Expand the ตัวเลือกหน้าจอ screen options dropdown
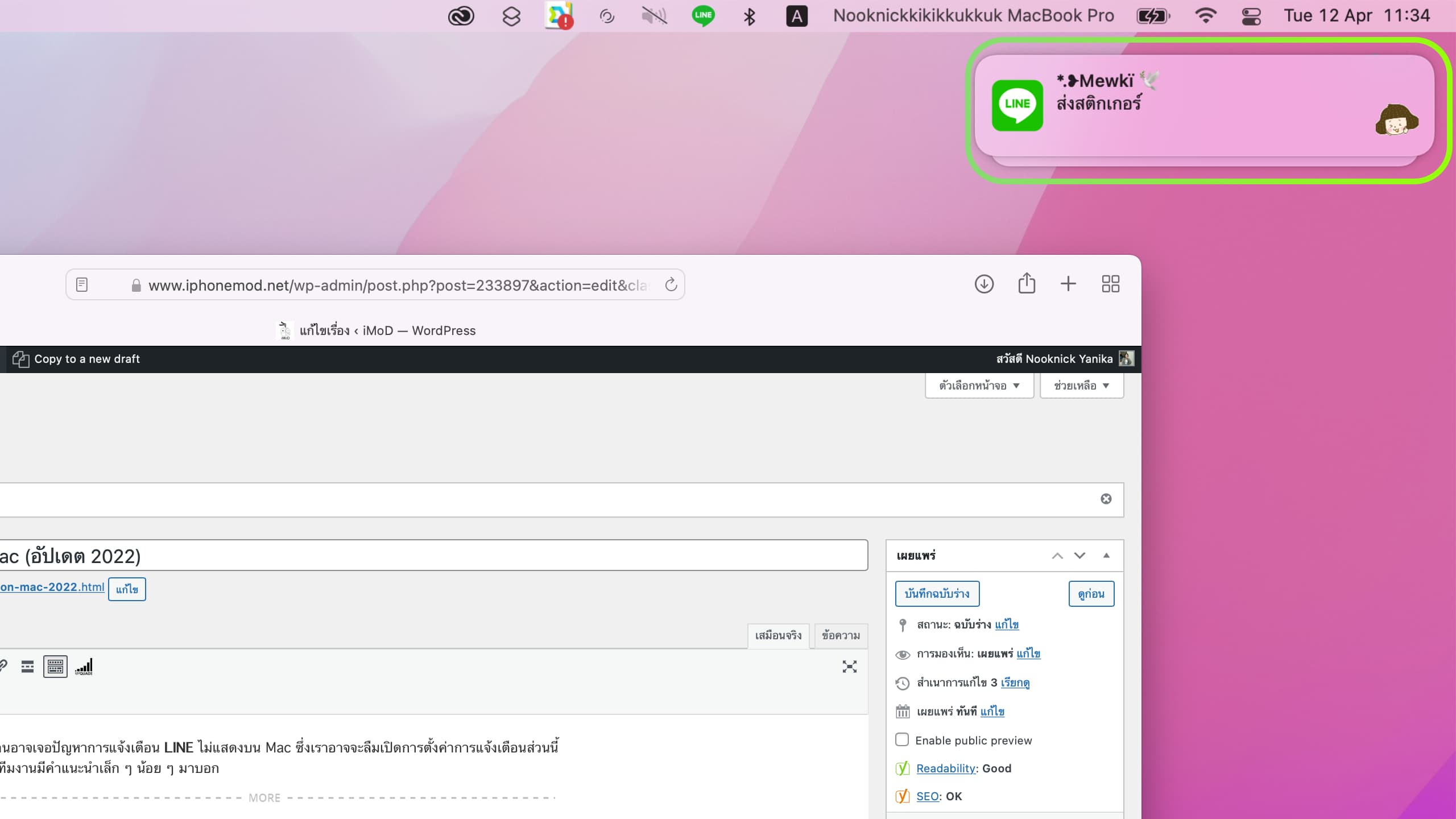 click(979, 386)
